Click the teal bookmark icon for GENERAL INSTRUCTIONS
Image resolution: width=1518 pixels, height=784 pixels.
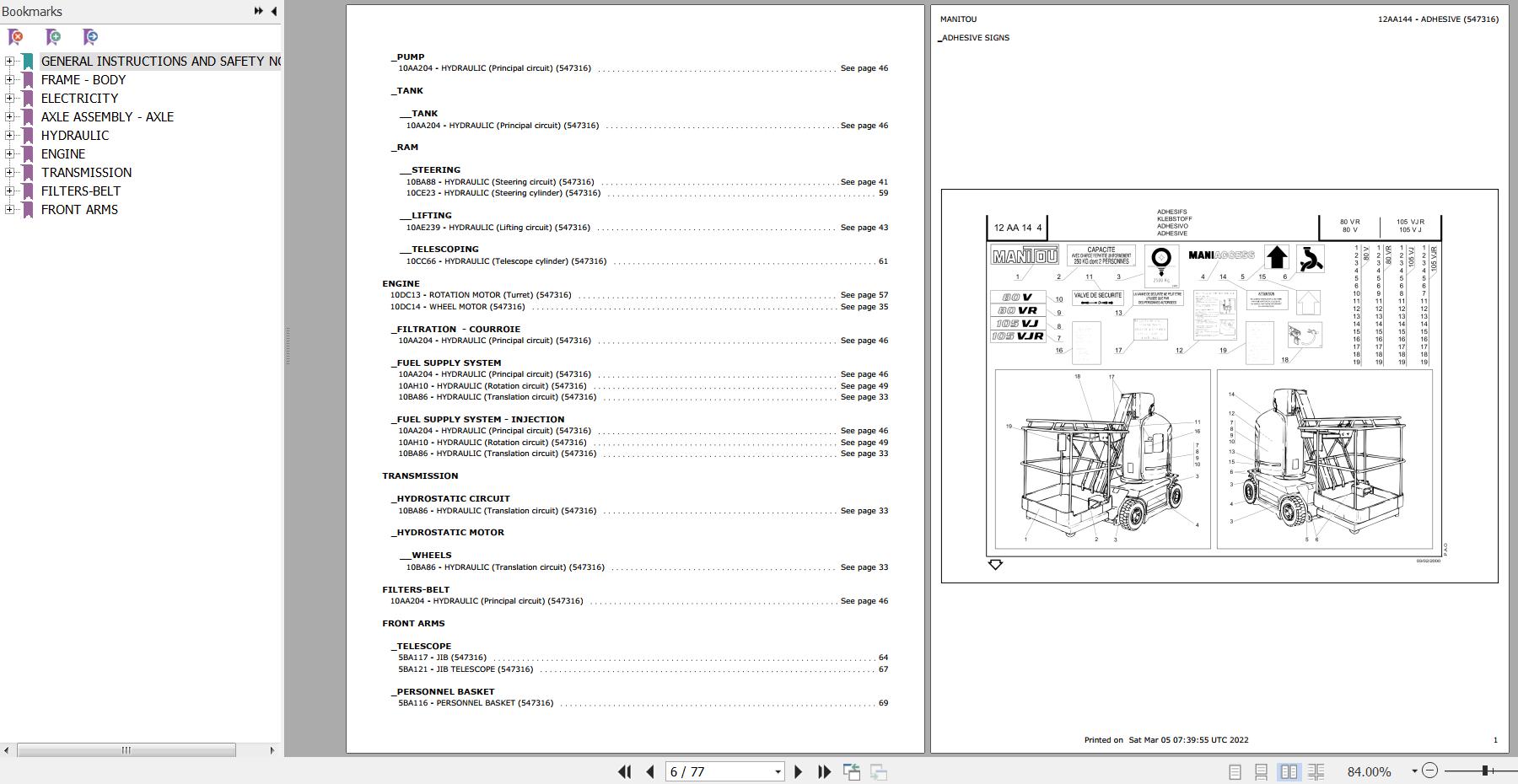(x=28, y=62)
